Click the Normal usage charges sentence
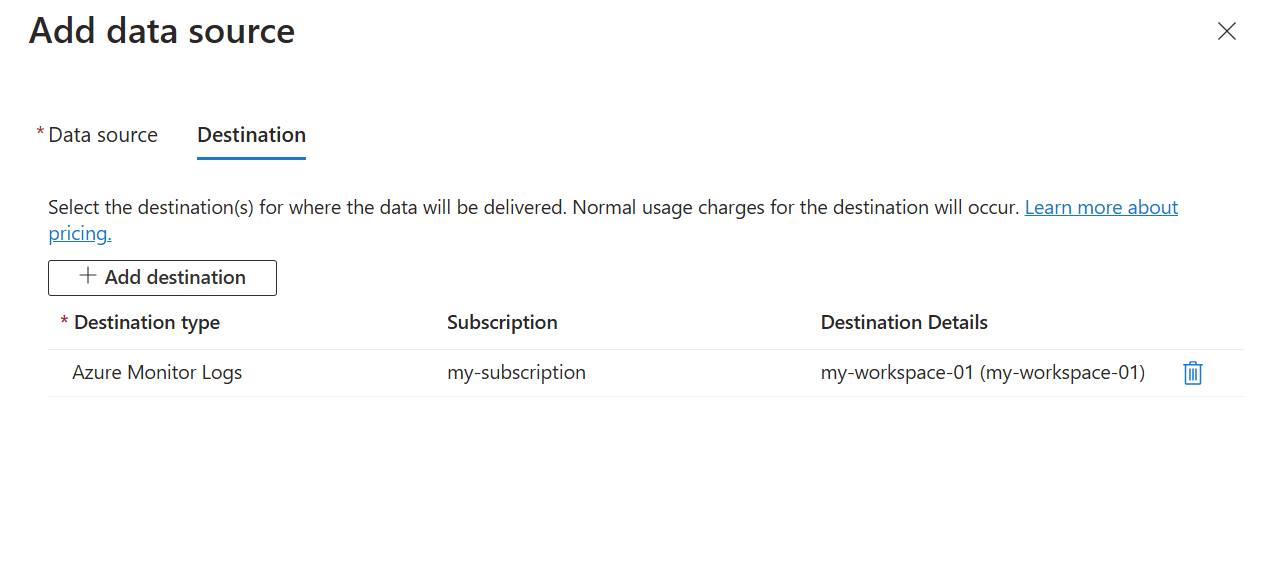This screenshot has height=577, width=1278. (x=796, y=208)
